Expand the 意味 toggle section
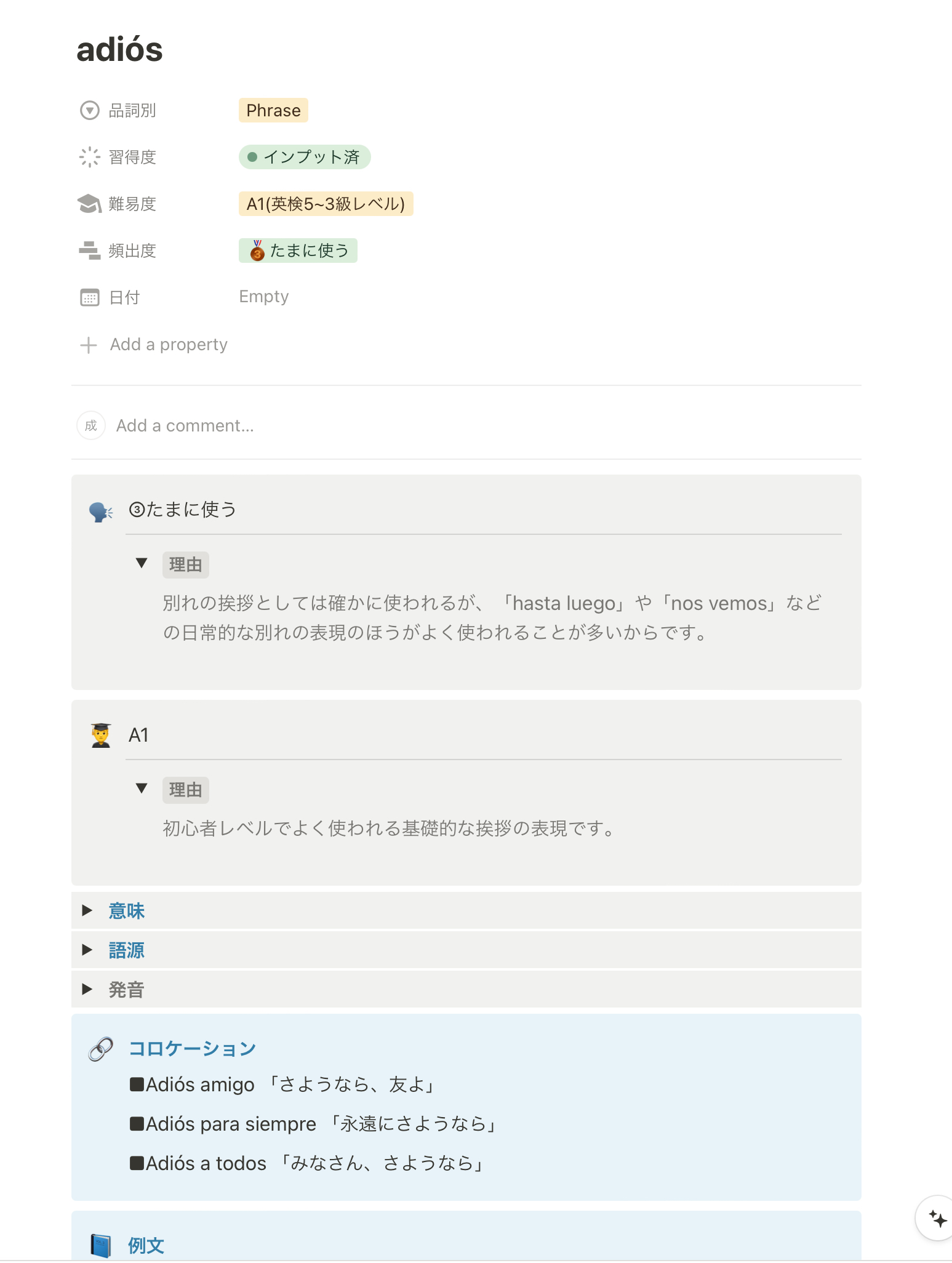Viewport: 952px width, 1263px height. coord(87,910)
